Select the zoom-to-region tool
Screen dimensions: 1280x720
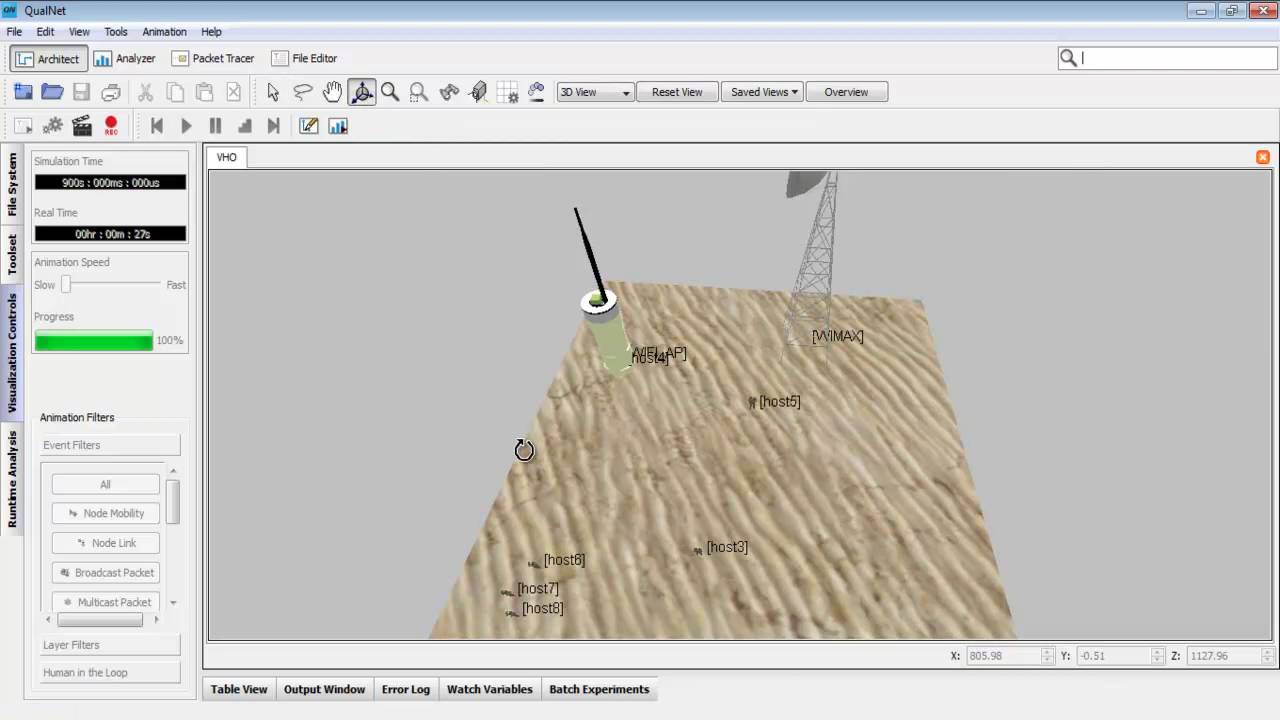(419, 92)
